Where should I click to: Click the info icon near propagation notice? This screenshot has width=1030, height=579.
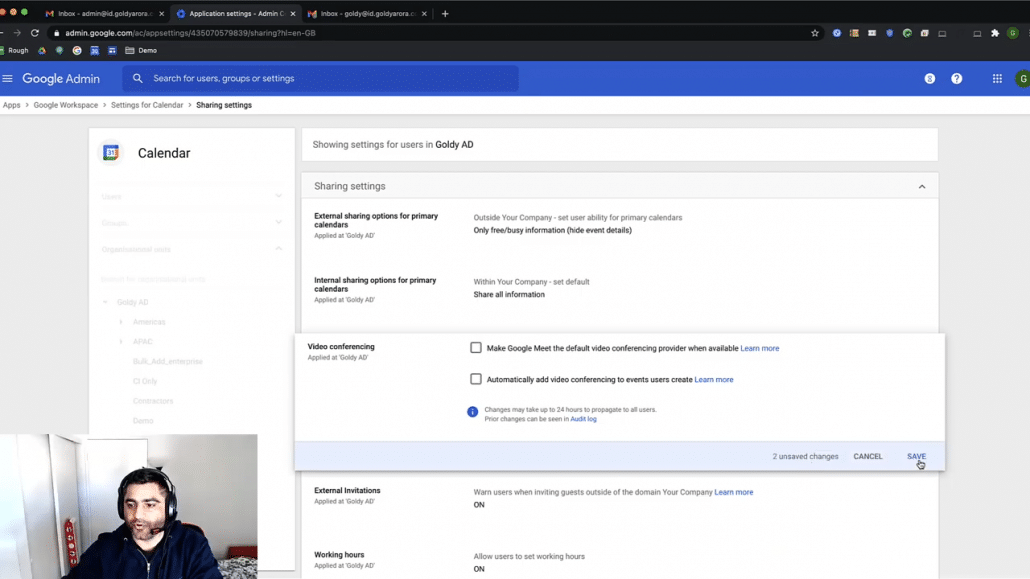click(x=472, y=411)
